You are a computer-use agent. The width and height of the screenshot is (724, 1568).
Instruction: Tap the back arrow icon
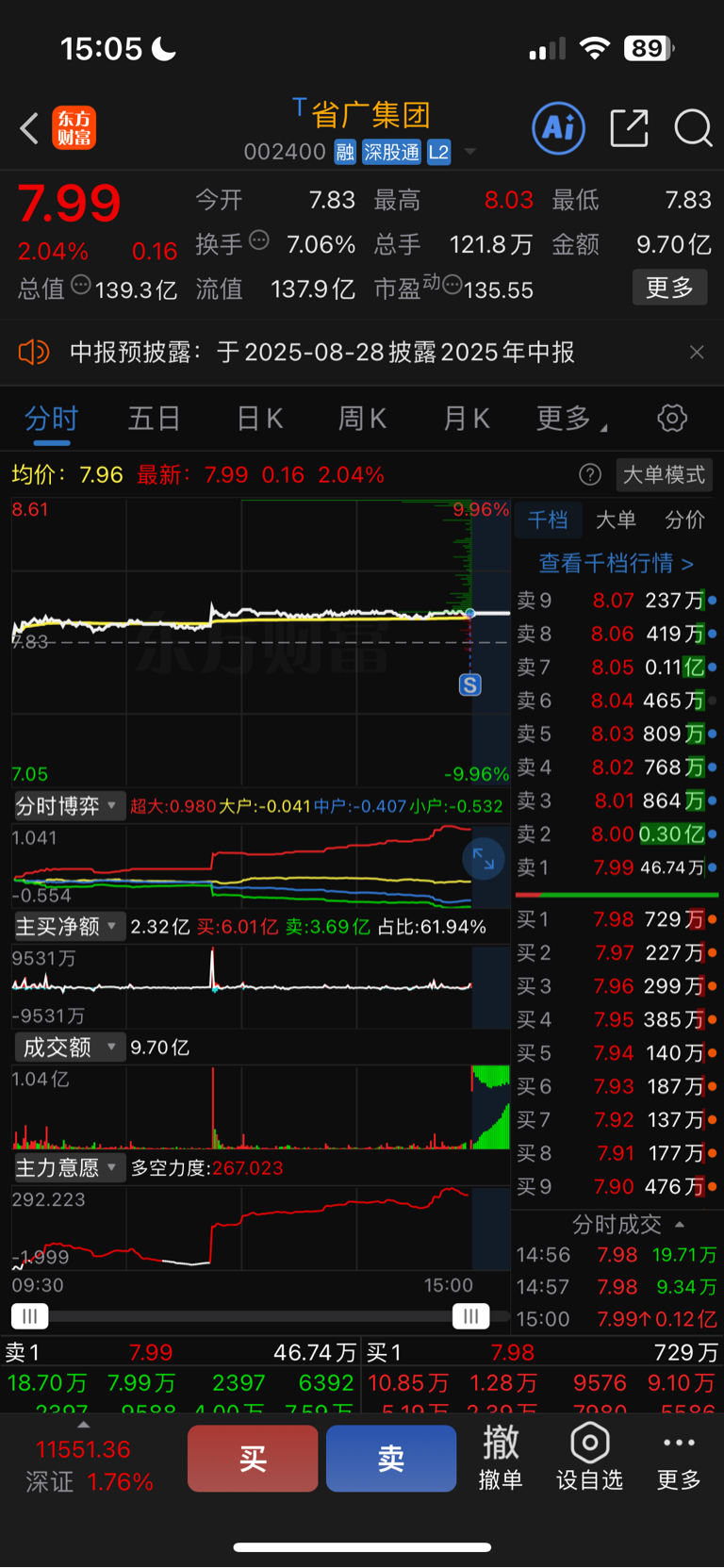coord(29,128)
